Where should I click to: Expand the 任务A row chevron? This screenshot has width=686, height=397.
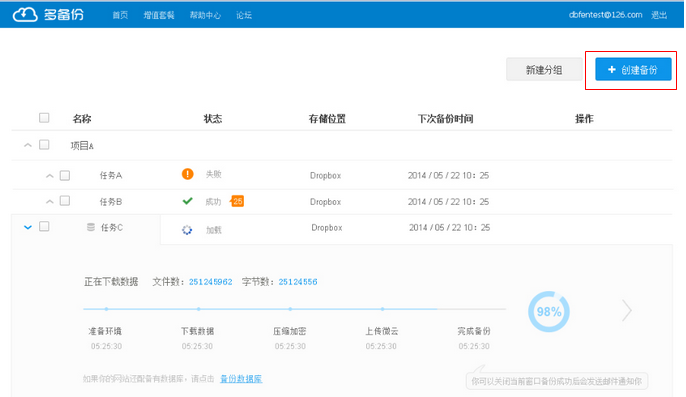click(x=49, y=176)
